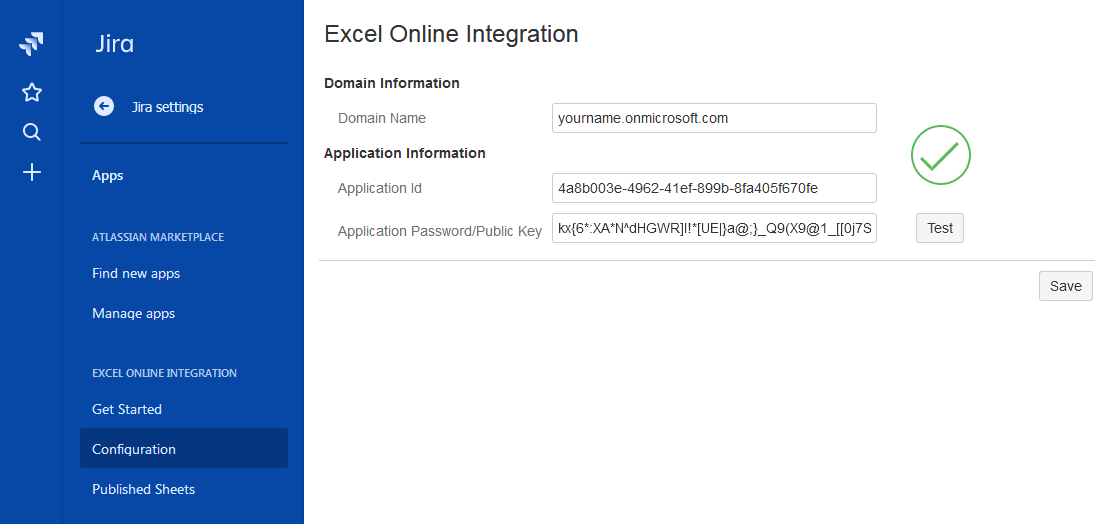The image size is (1095, 524).
Task: Click the Jira logo icon
Action: (31, 44)
